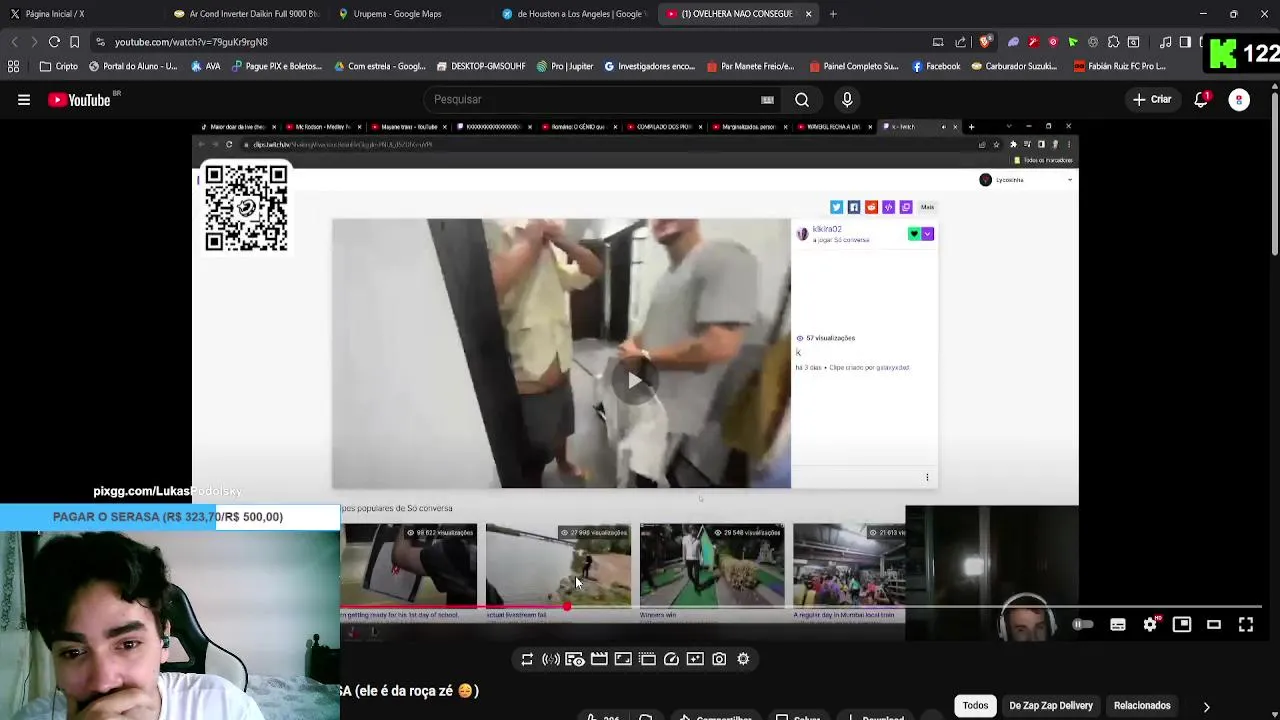
Task: Open the Facebook bookmark
Action: coord(936,66)
